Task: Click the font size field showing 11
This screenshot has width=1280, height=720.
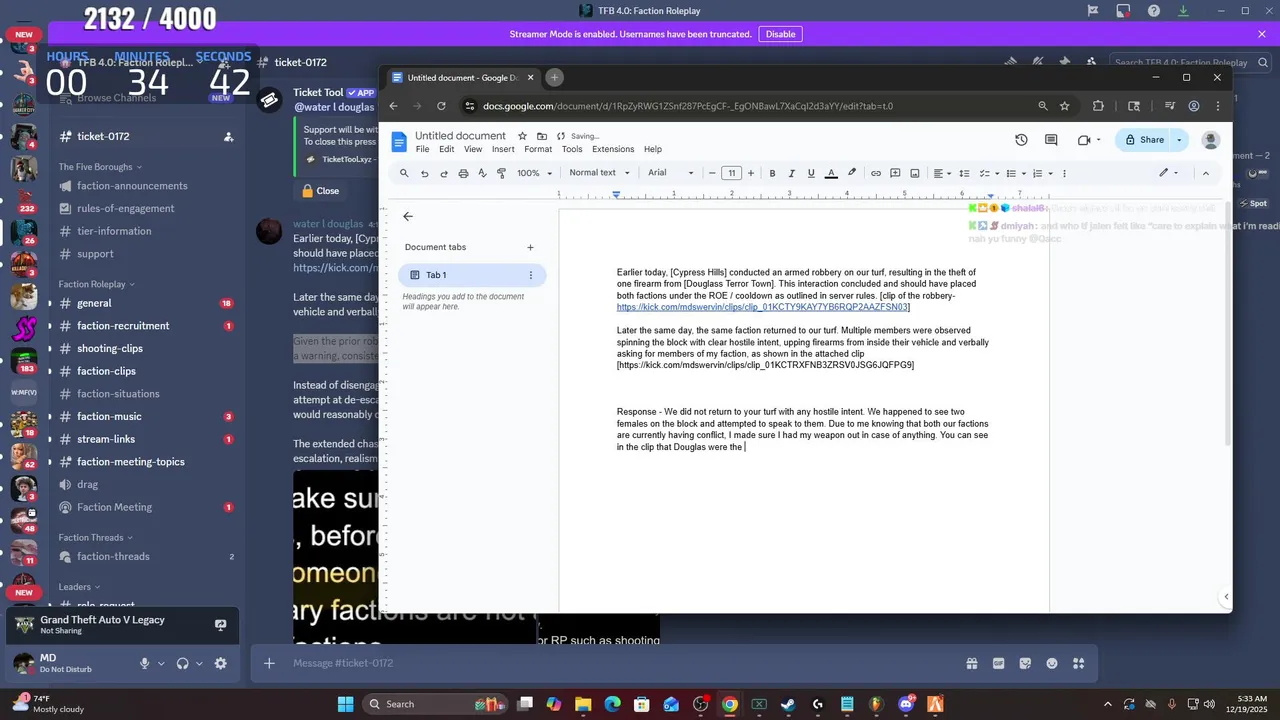Action: pyautogui.click(x=731, y=173)
